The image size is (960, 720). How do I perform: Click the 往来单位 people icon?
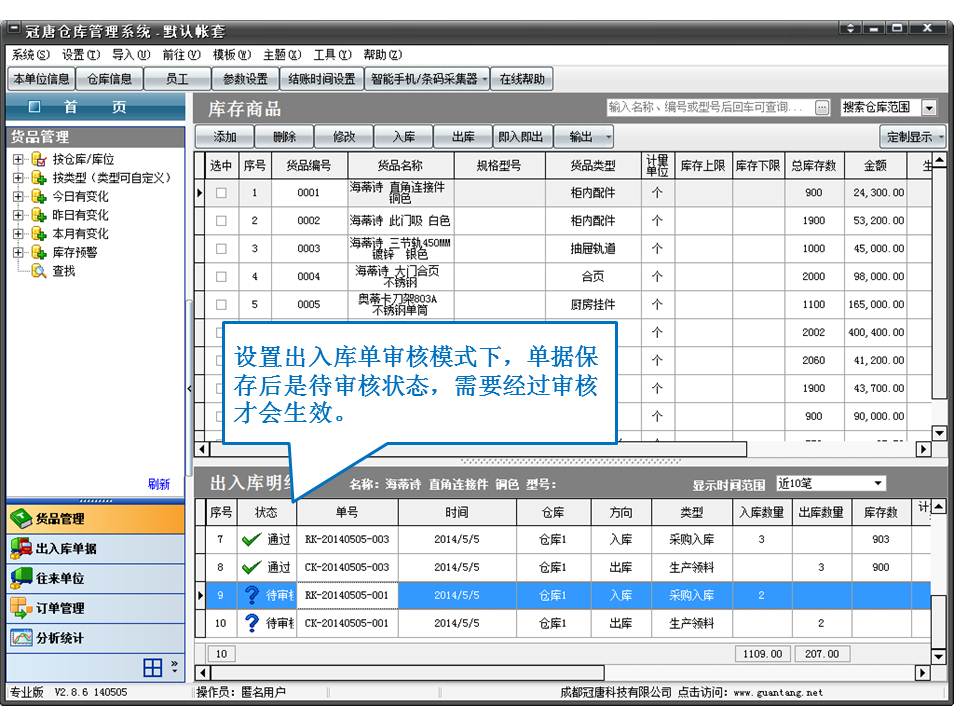[21, 578]
